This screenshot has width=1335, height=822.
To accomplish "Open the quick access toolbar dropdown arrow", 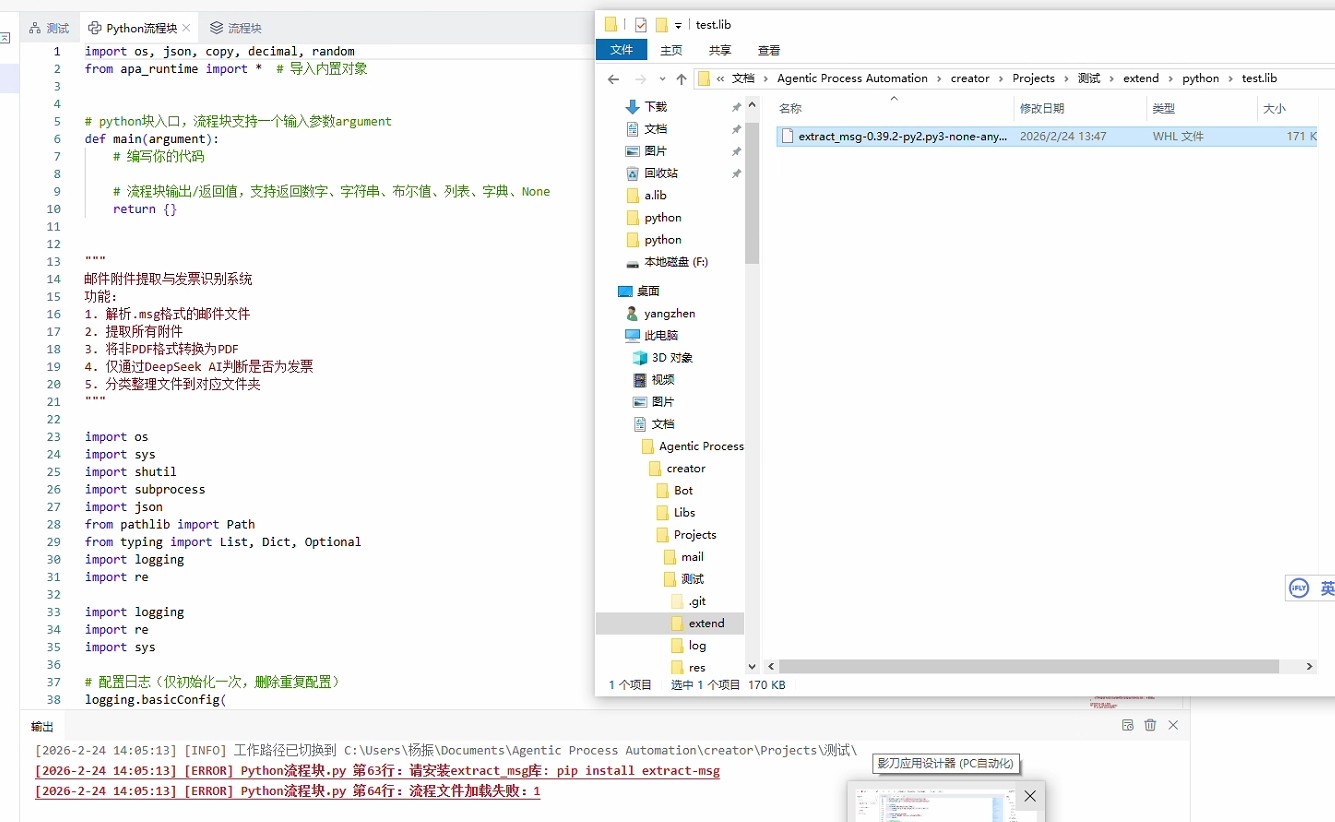I will (678, 25).
